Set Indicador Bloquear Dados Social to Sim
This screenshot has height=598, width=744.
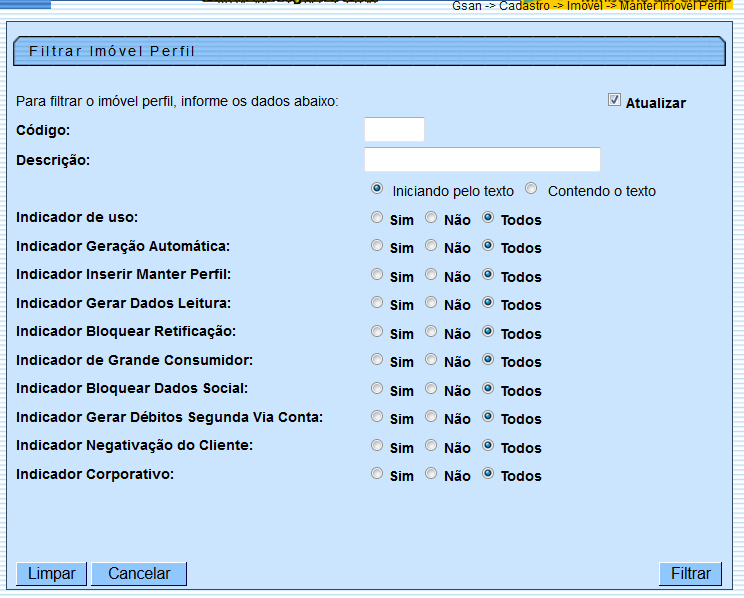coord(377,388)
